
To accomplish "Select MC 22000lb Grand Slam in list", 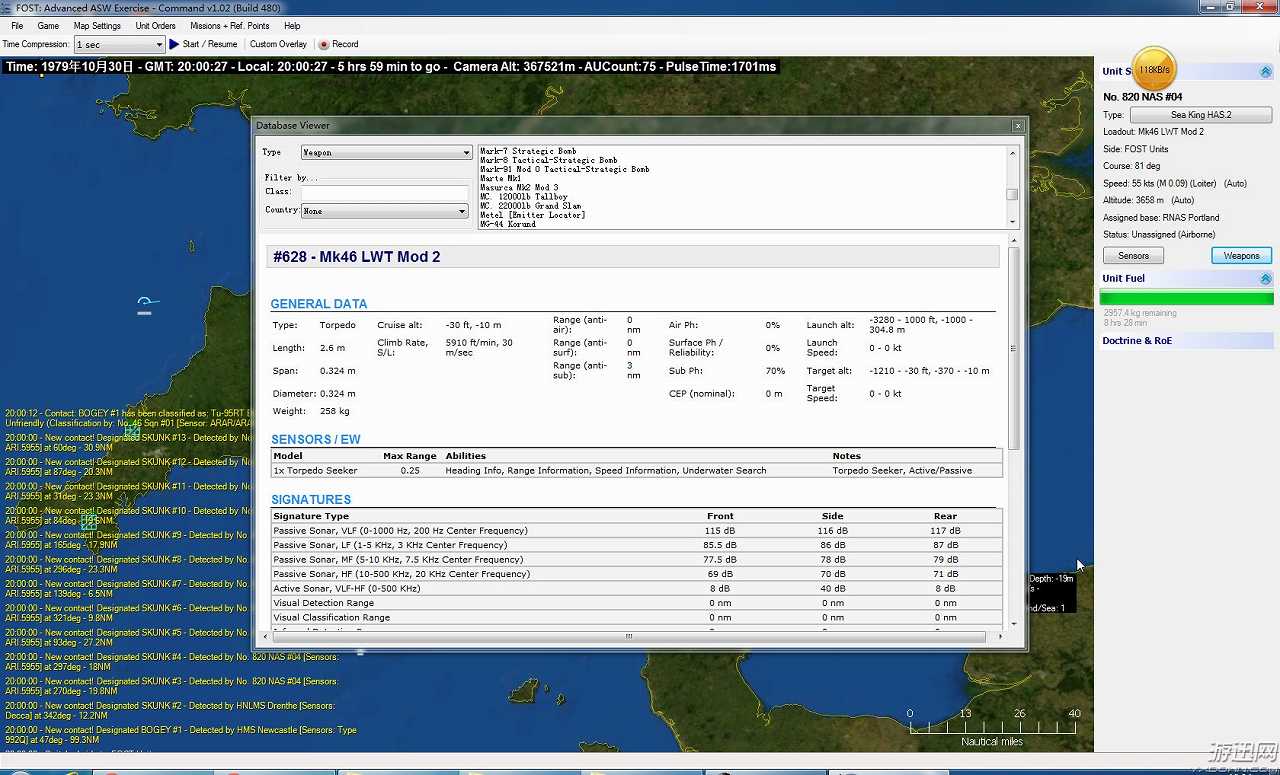I will pos(531,206).
